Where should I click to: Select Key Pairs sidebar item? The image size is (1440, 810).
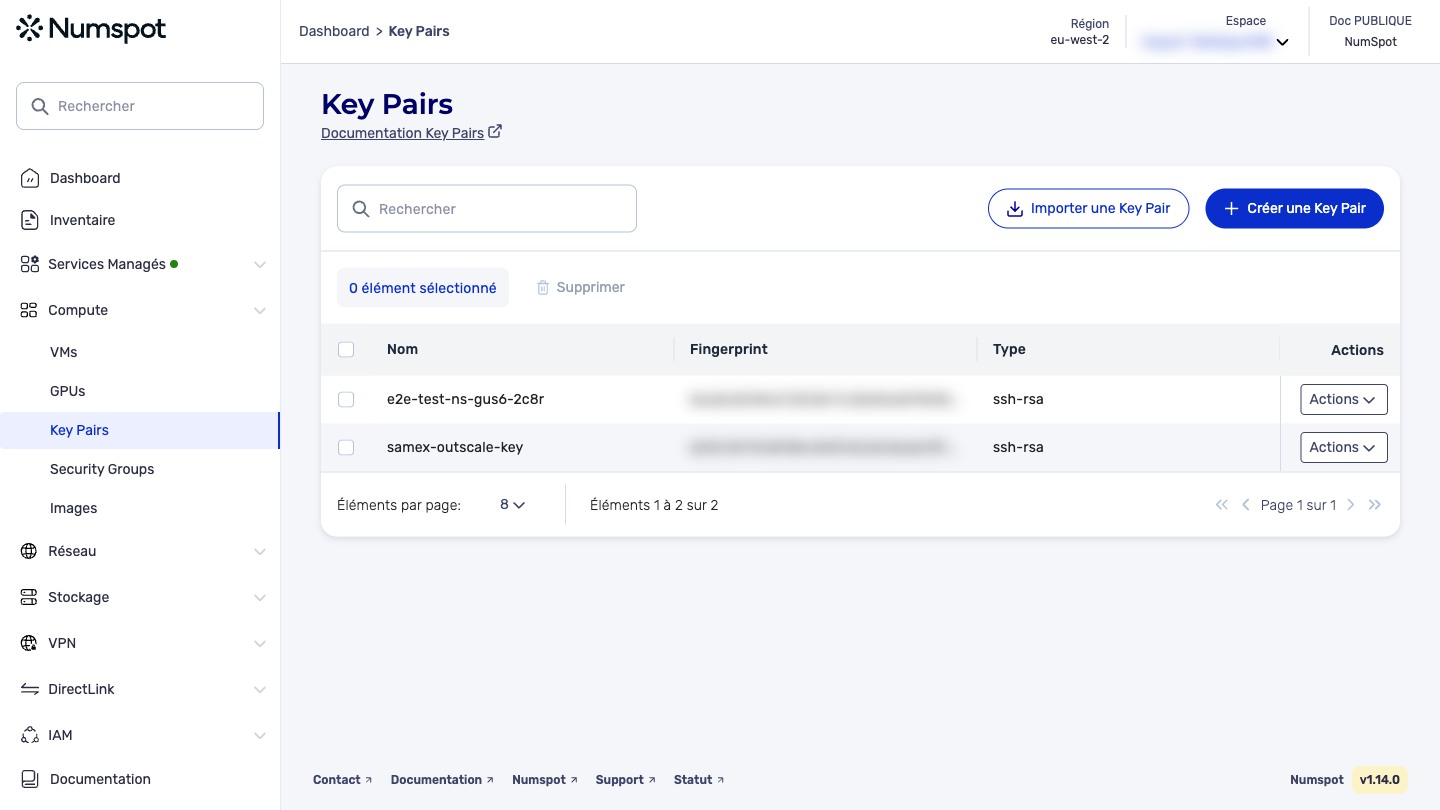click(x=140, y=430)
